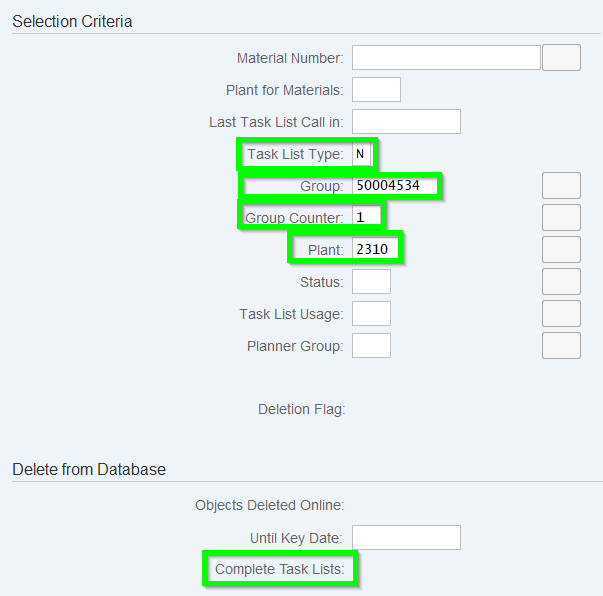Click the Deletion Flag label

[301, 409]
